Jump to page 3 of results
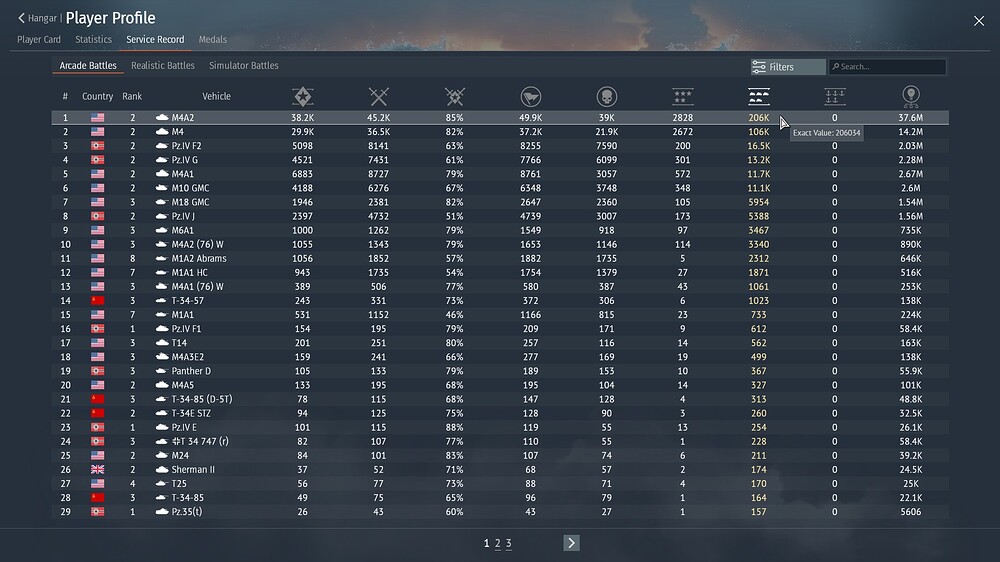 point(508,543)
